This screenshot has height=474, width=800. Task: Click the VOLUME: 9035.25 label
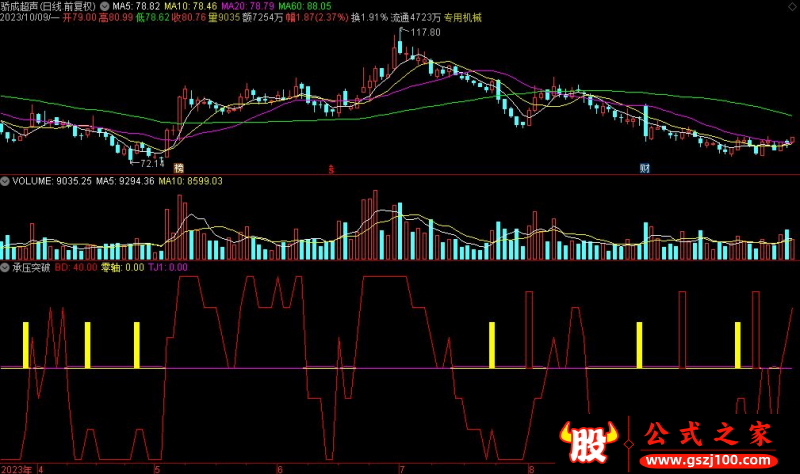(52, 181)
